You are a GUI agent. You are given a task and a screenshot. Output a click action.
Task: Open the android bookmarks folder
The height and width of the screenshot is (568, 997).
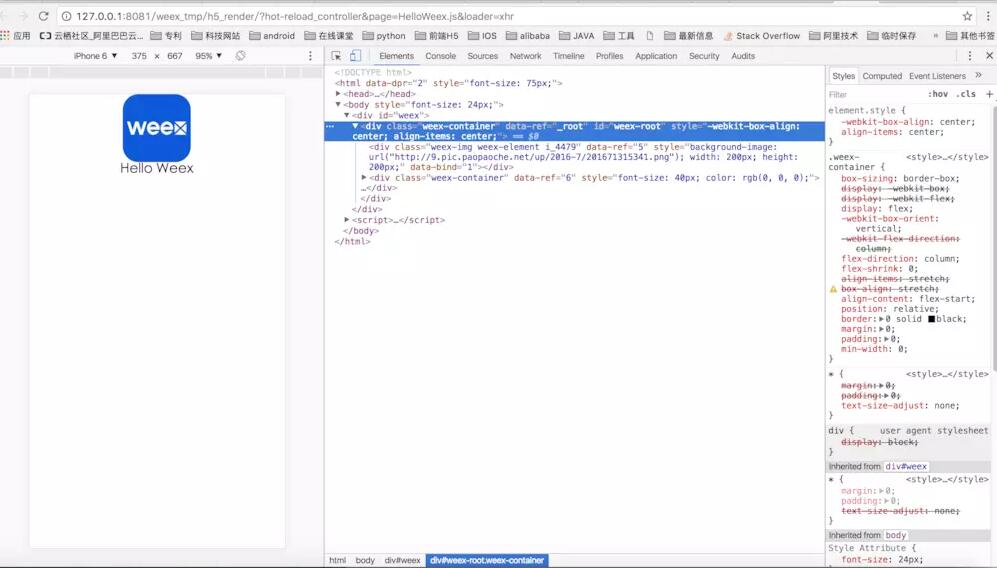point(272,36)
